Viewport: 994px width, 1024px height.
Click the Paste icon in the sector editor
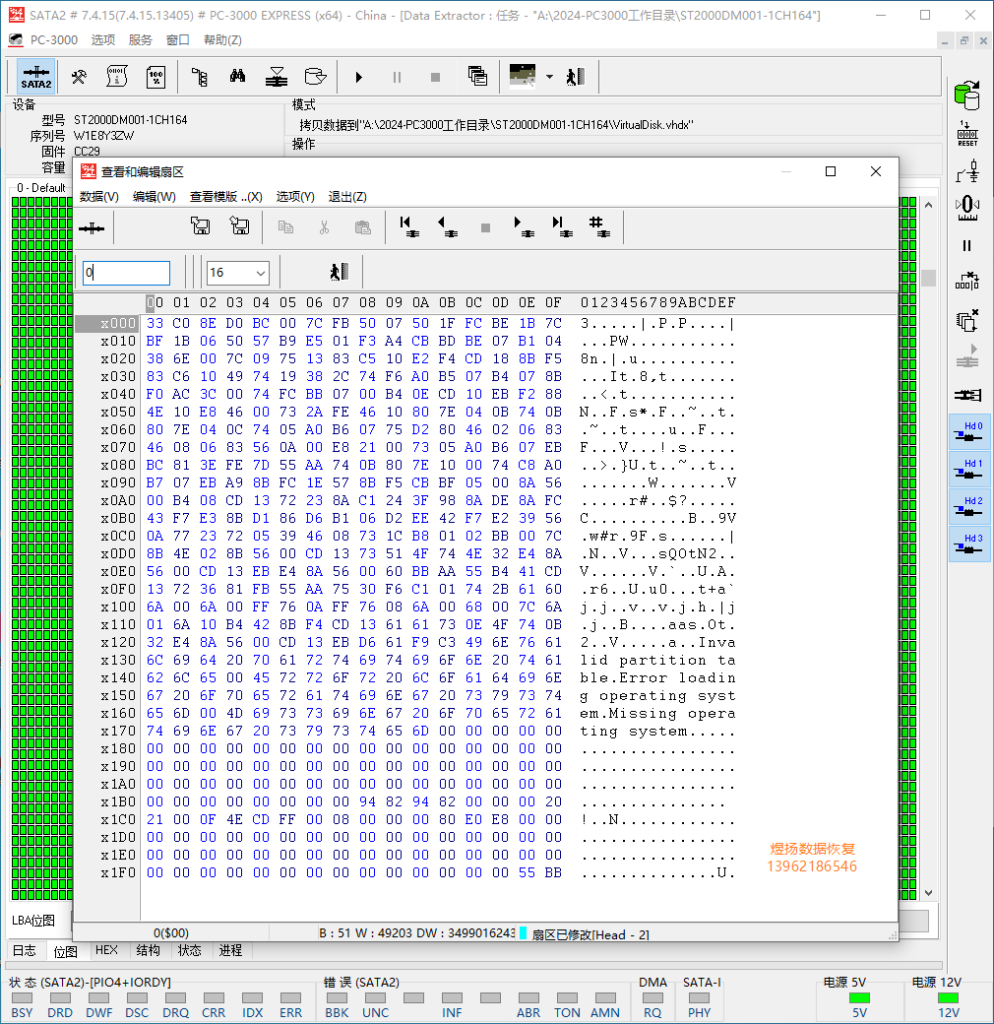363,227
